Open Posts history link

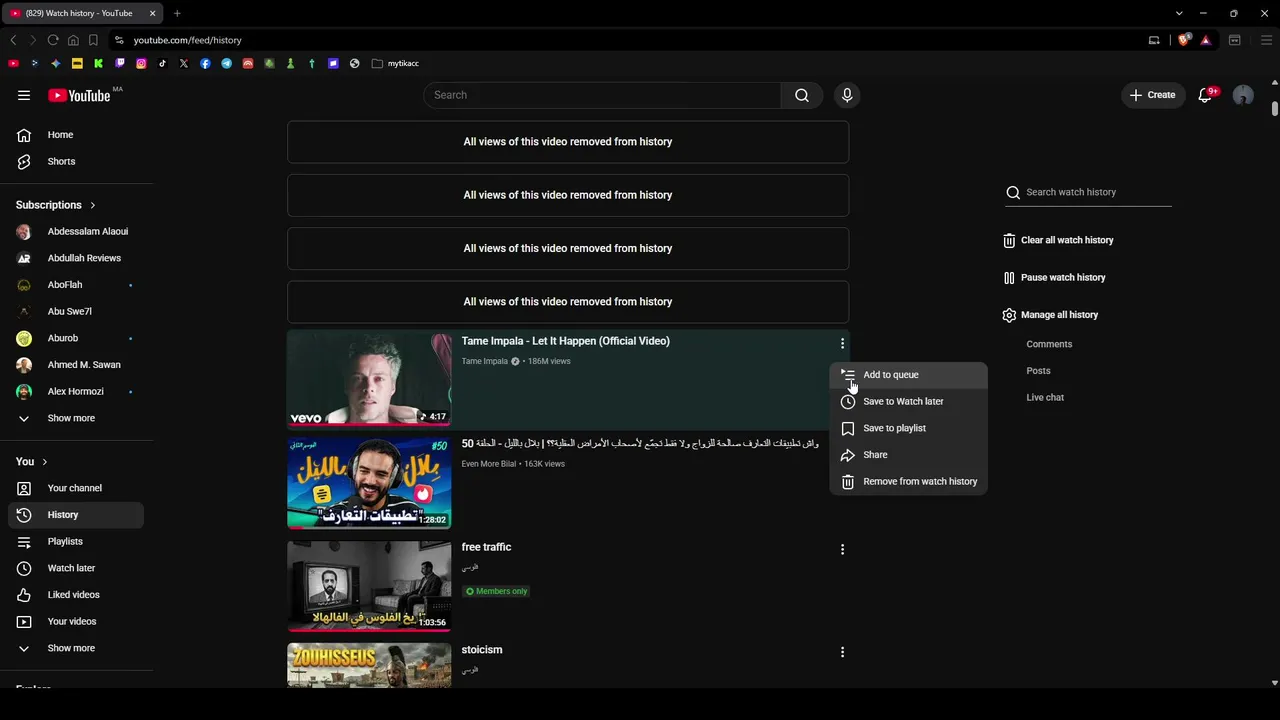pyautogui.click(x=1038, y=371)
